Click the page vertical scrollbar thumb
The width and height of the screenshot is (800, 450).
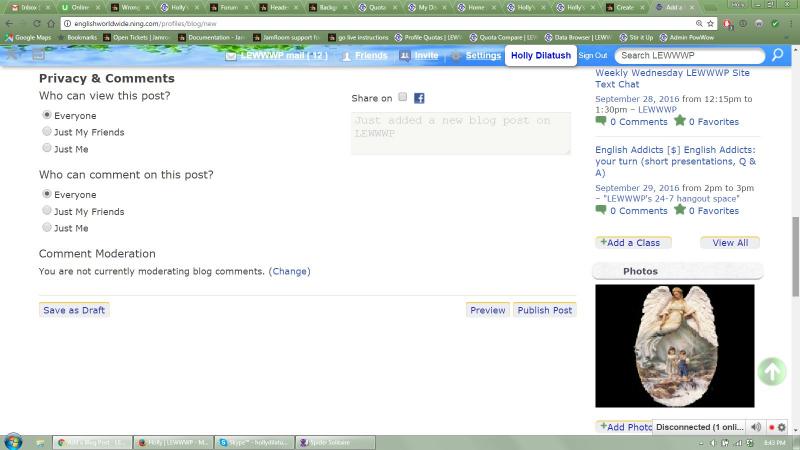coord(795,256)
